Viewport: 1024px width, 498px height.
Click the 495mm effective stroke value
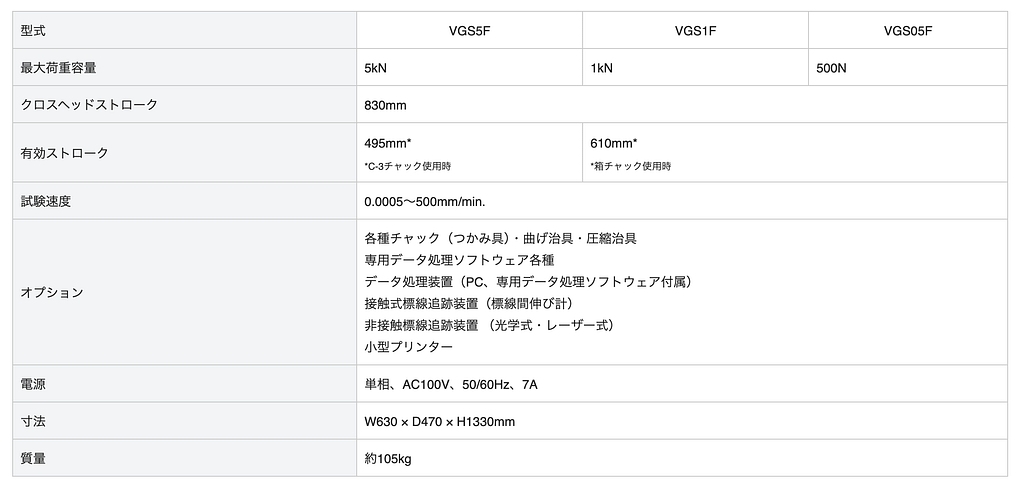tap(389, 143)
